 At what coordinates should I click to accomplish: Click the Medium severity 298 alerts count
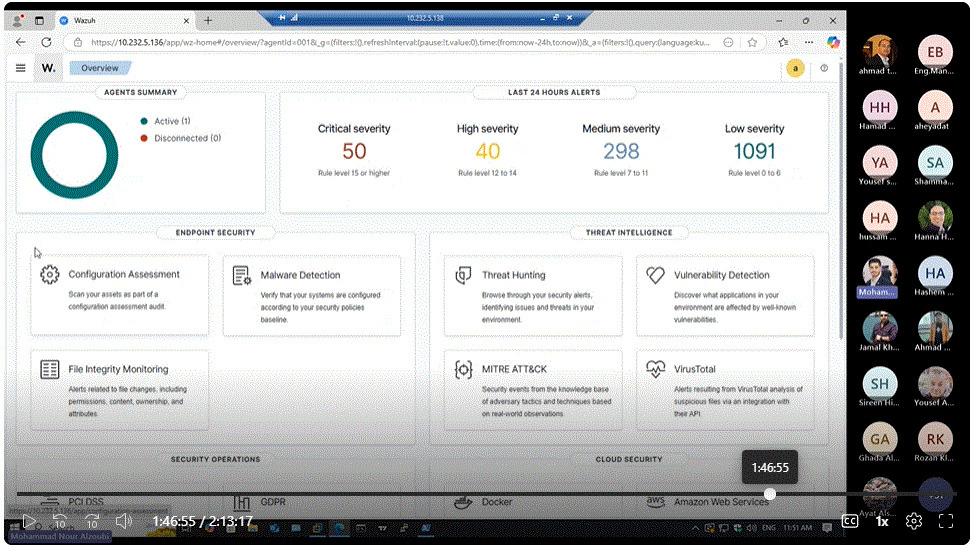[621, 151]
